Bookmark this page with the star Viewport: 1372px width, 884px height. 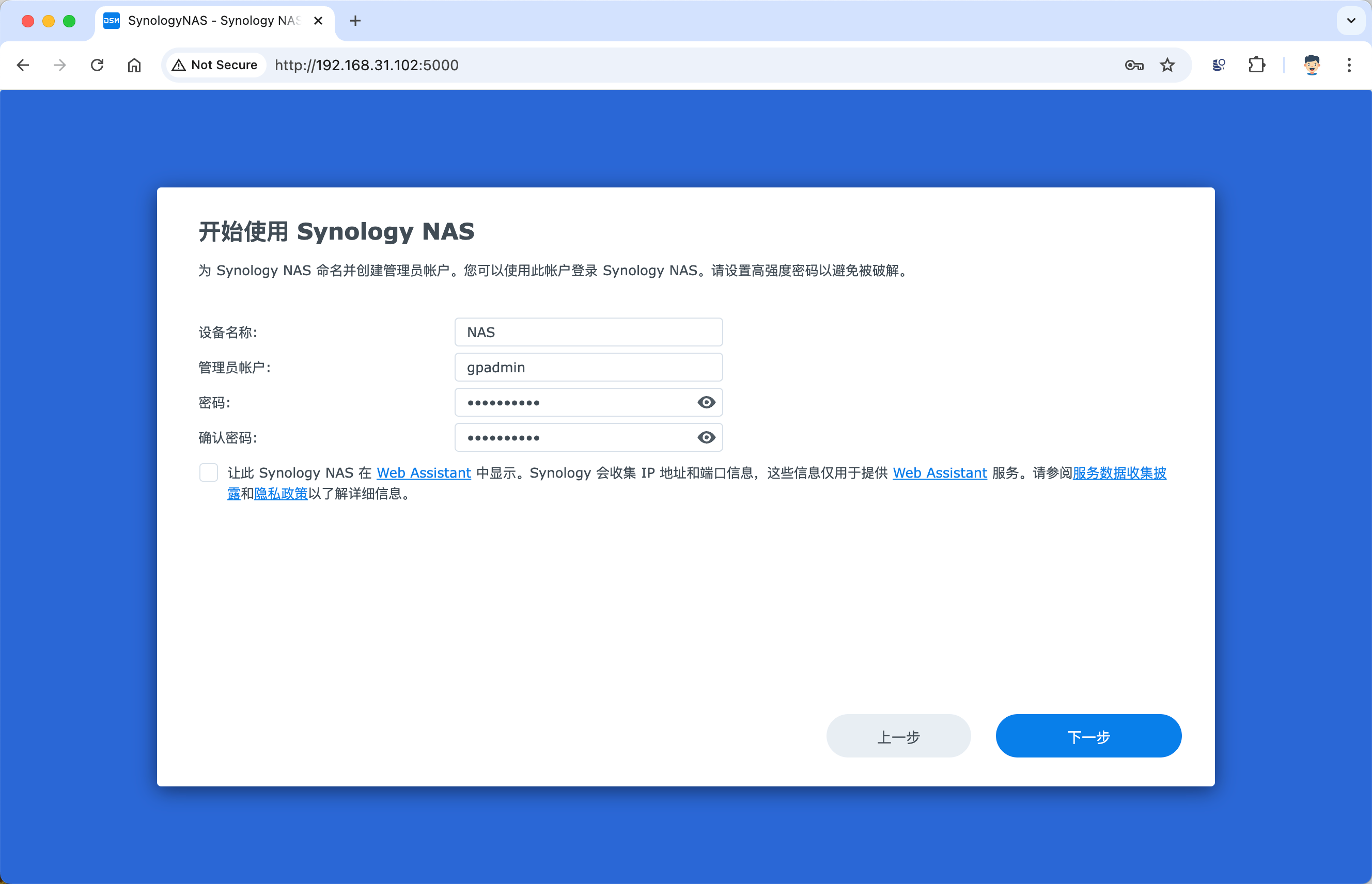[1167, 65]
